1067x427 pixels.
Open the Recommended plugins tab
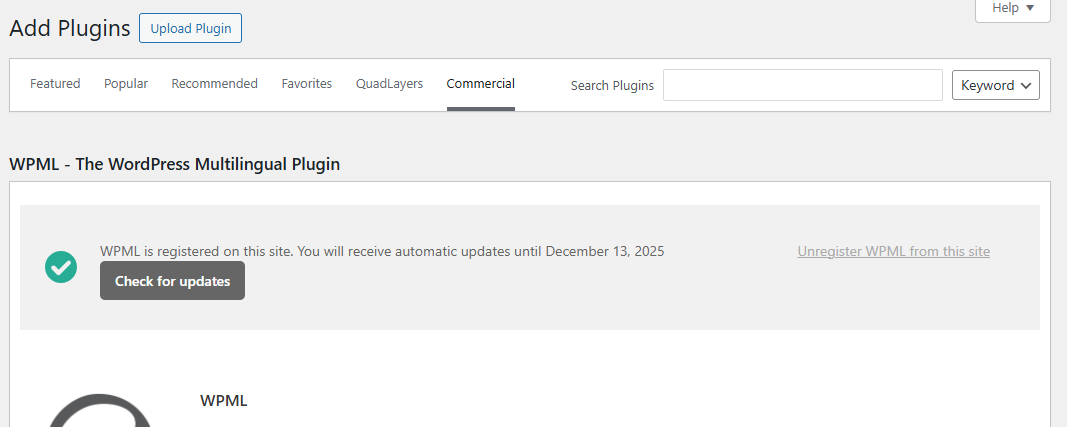(x=214, y=84)
